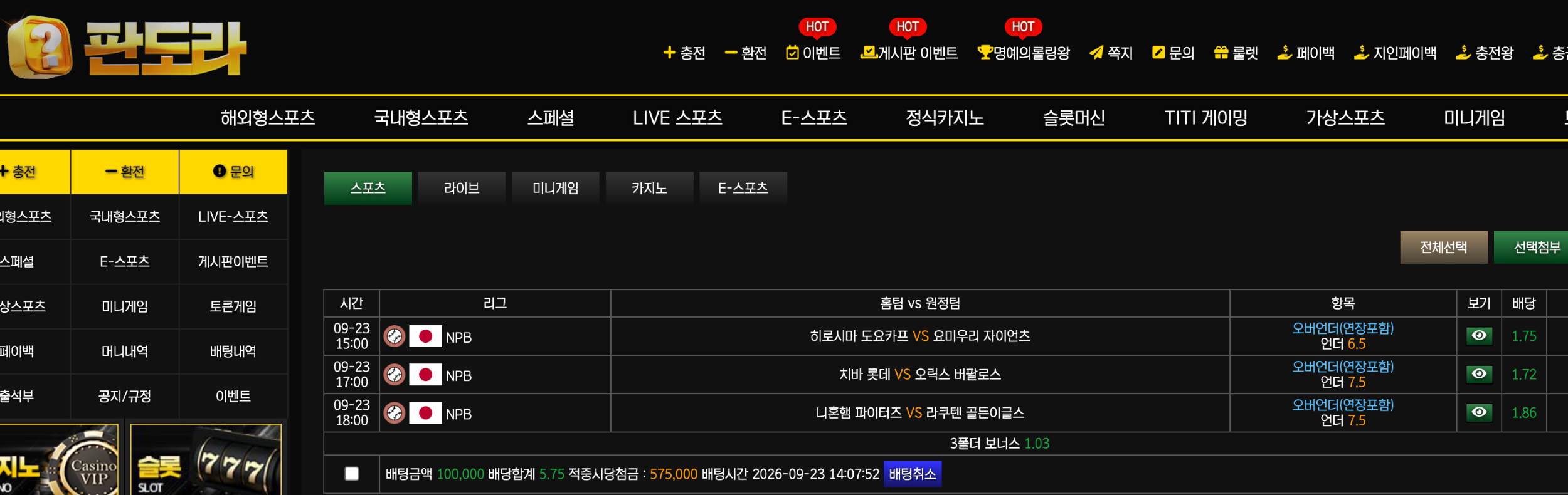
Task: Click the blue 배팅취소 button
Action: [913, 474]
